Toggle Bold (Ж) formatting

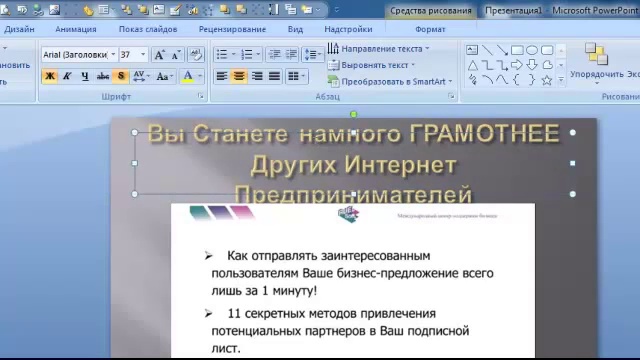[x=50, y=76]
